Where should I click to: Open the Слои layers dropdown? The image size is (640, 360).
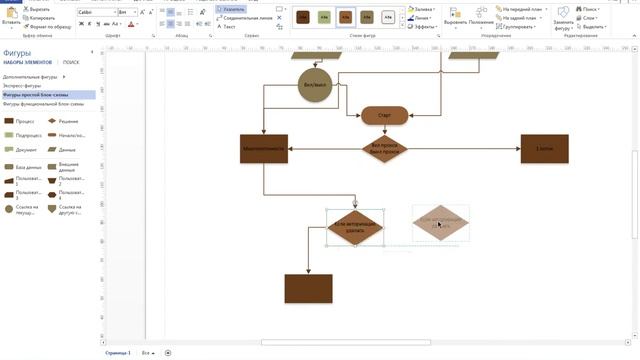coord(587,18)
